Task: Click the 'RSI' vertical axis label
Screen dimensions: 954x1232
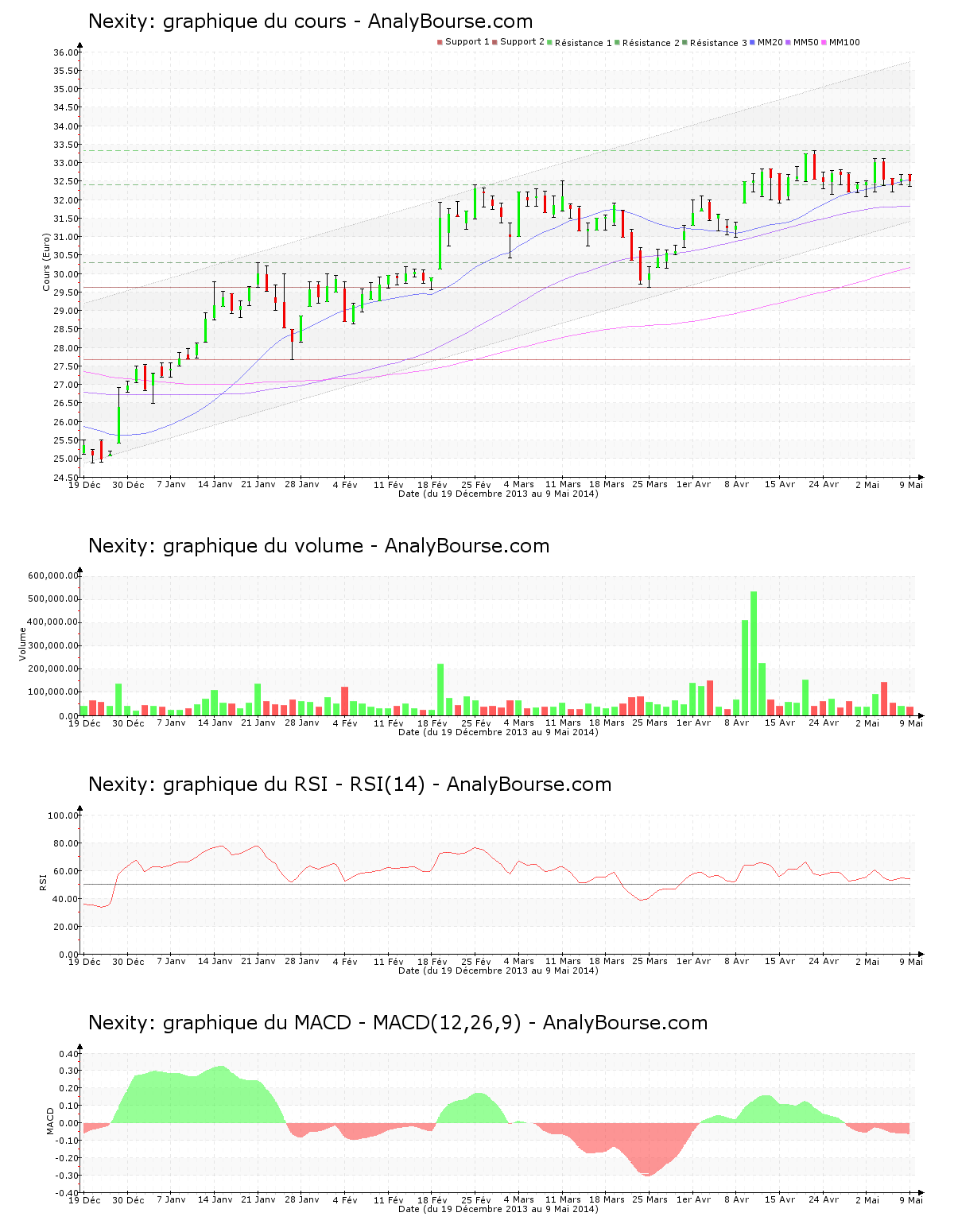Action: click(x=43, y=881)
